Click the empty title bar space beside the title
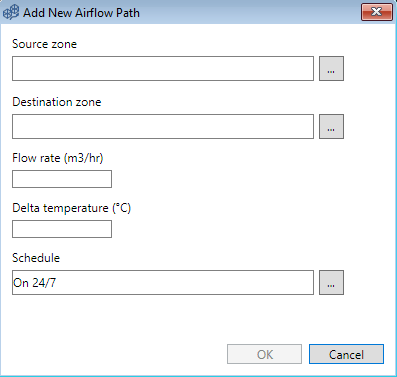 point(250,12)
